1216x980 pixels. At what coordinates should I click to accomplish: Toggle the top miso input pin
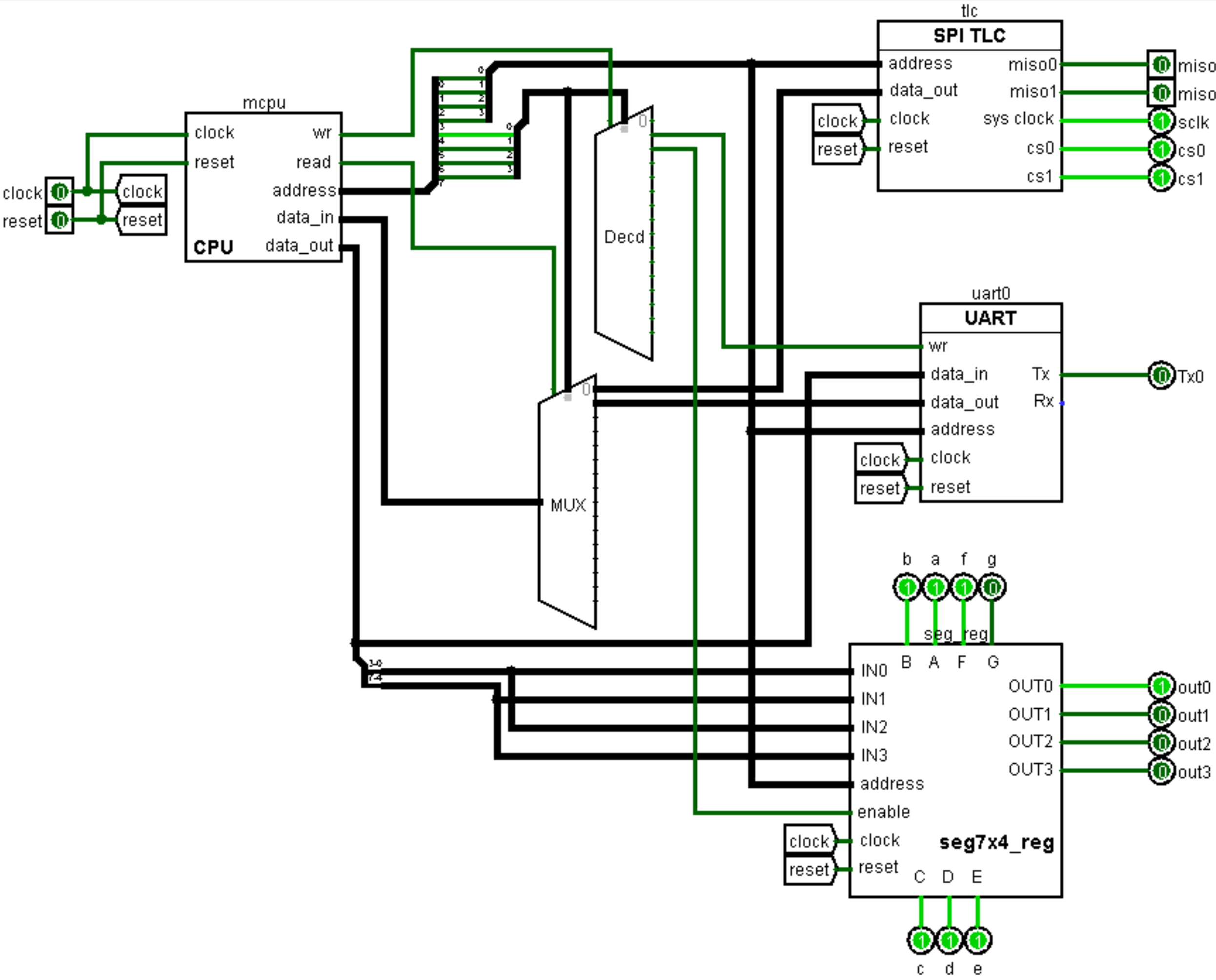(1161, 64)
